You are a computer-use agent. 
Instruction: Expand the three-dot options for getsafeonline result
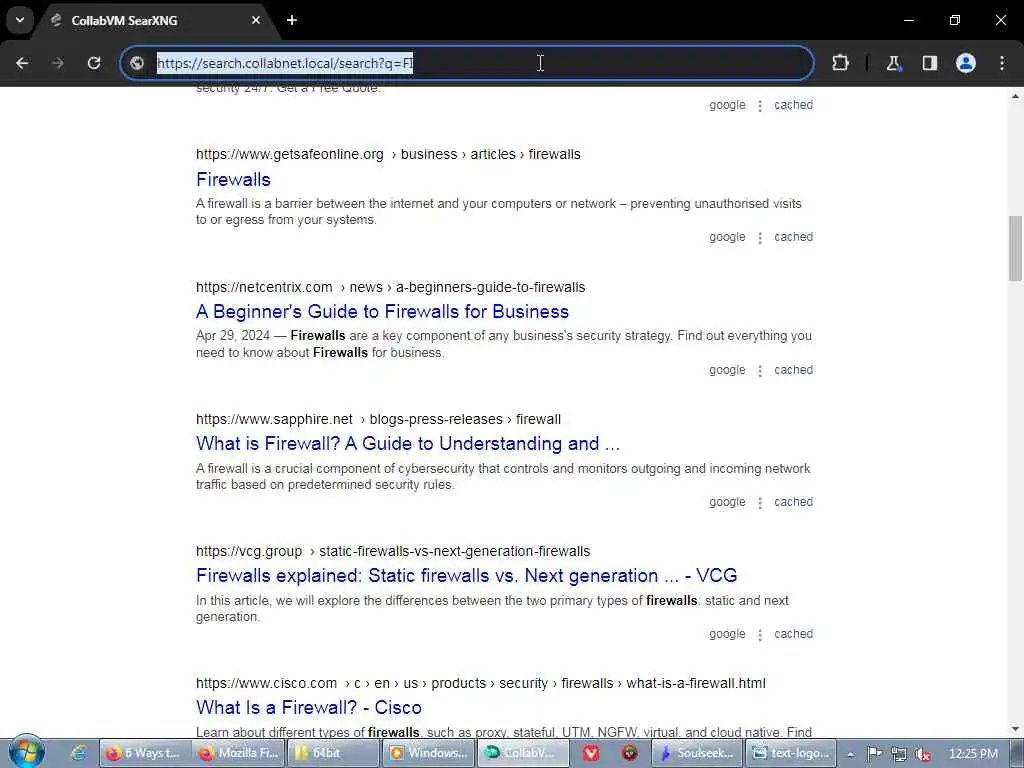pyautogui.click(x=760, y=238)
